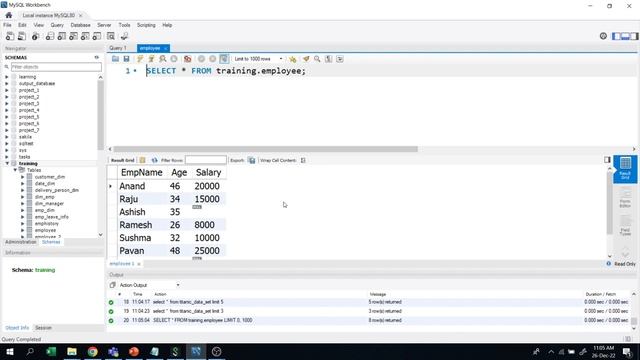
Task: Open the schema inspector toolbar icon
Action: click(x=36, y=36)
